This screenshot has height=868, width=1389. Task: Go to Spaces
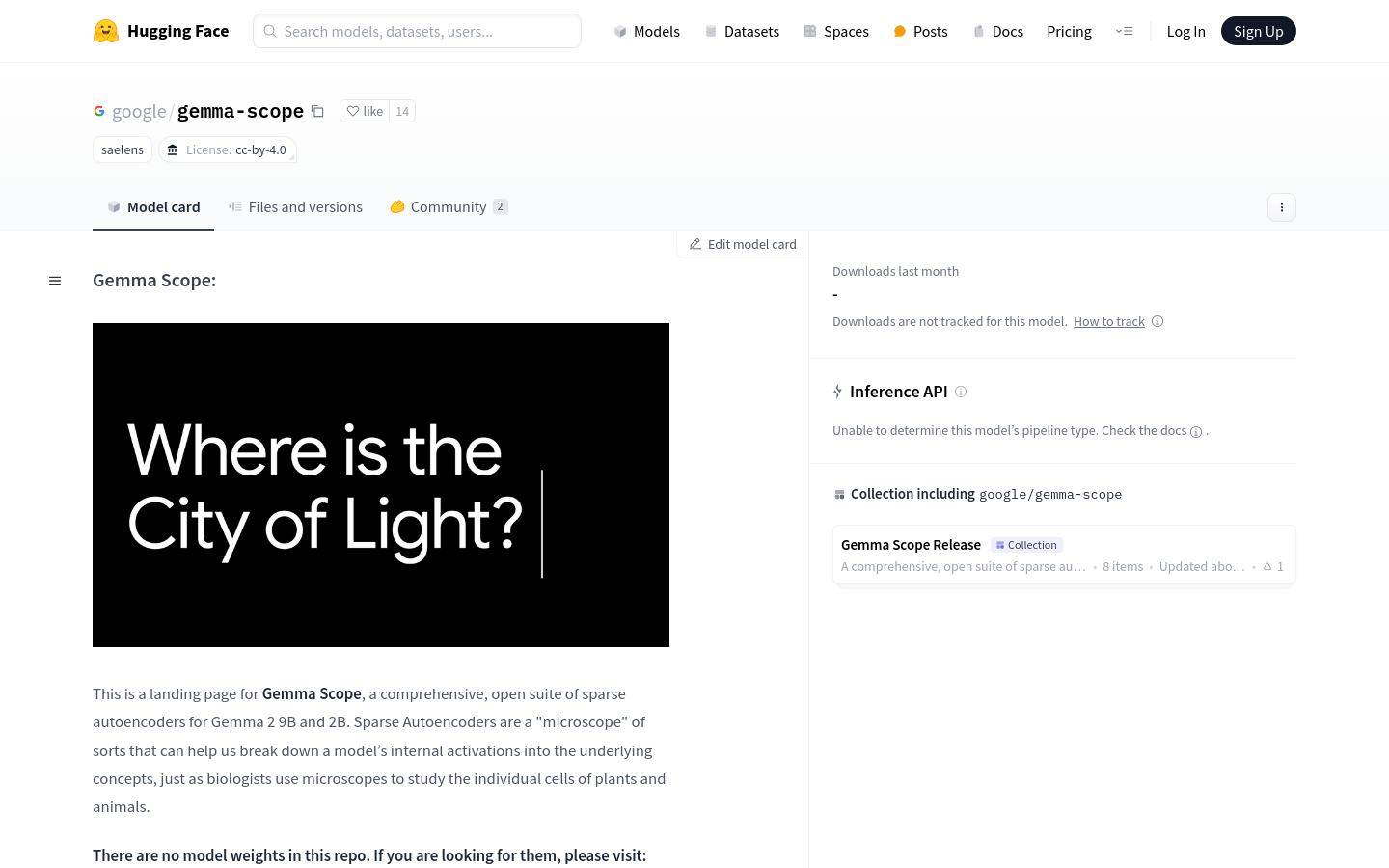click(836, 31)
